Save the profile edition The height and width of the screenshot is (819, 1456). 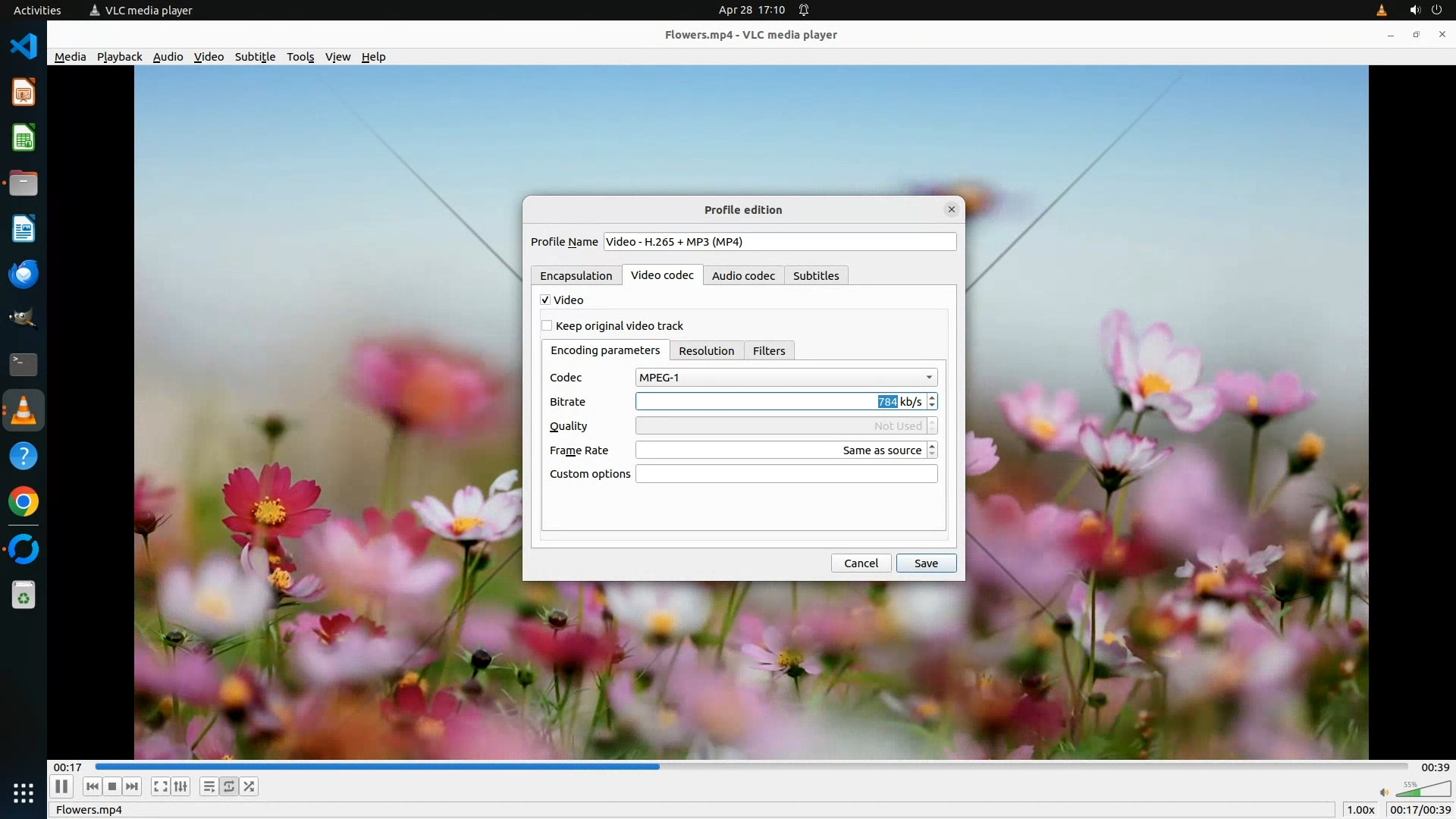(925, 563)
